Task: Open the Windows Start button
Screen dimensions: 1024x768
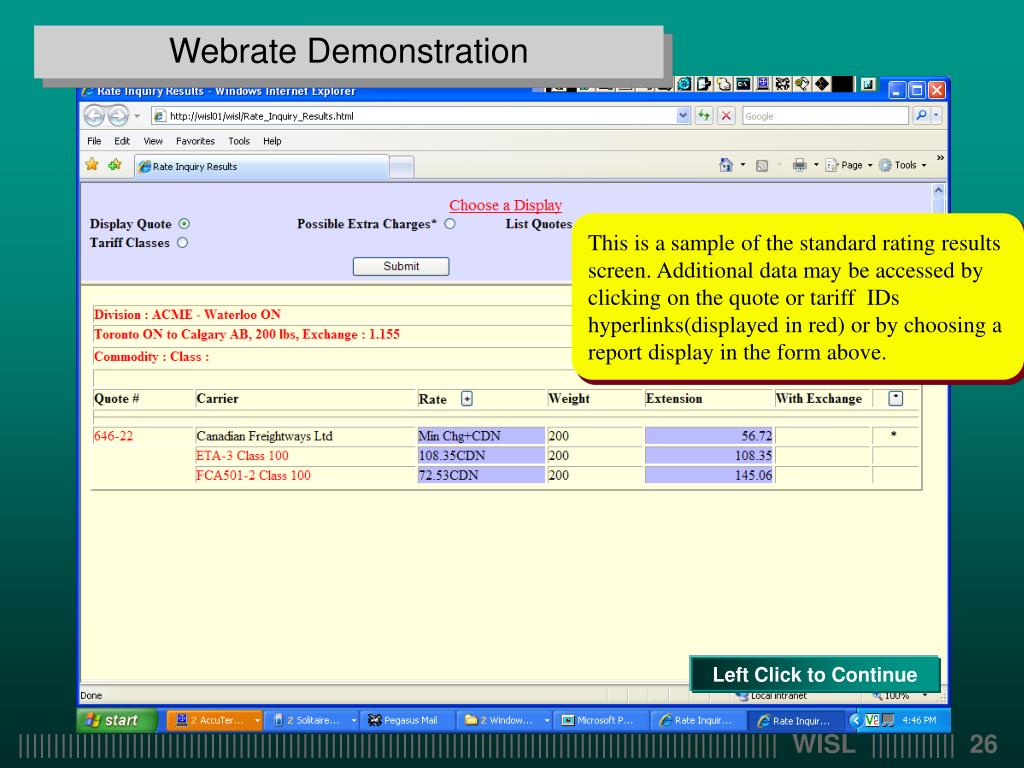Action: 117,720
